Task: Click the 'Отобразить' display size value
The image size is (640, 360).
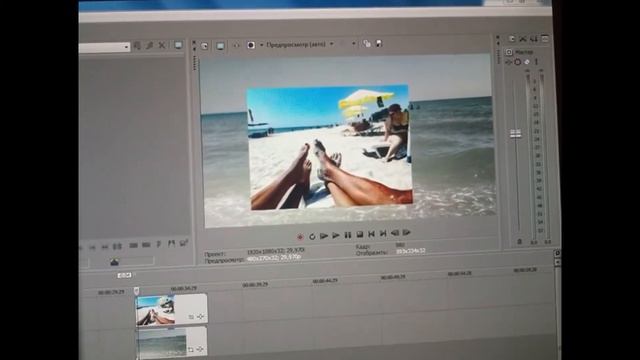Action: tap(410, 251)
